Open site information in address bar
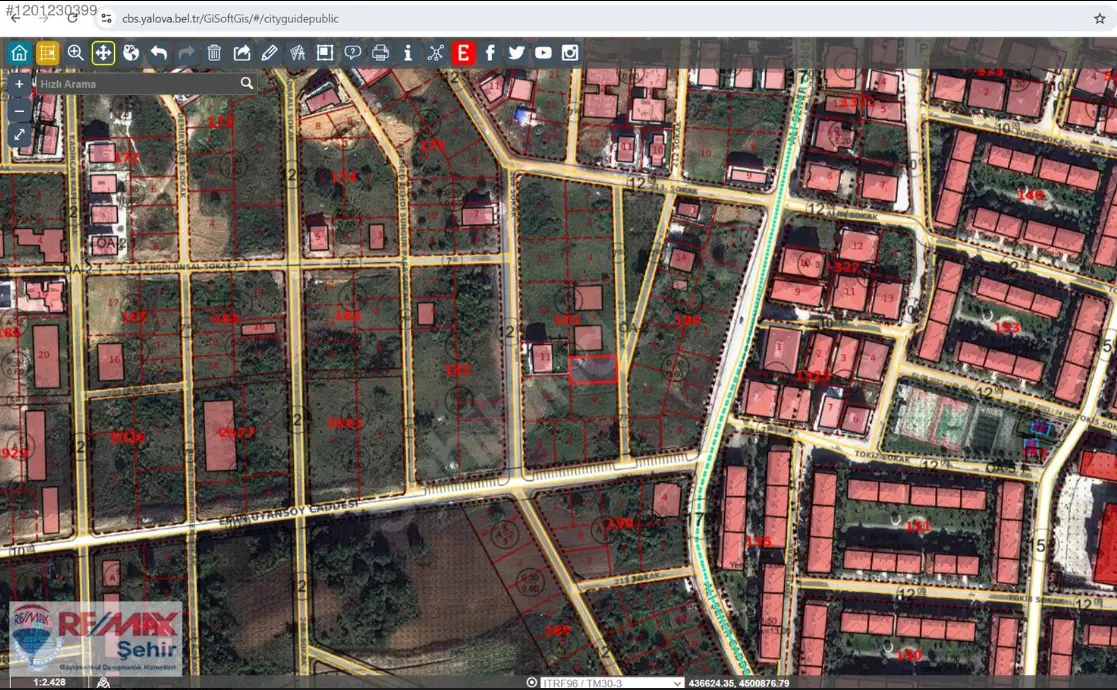The image size is (1117, 690). (x=106, y=19)
